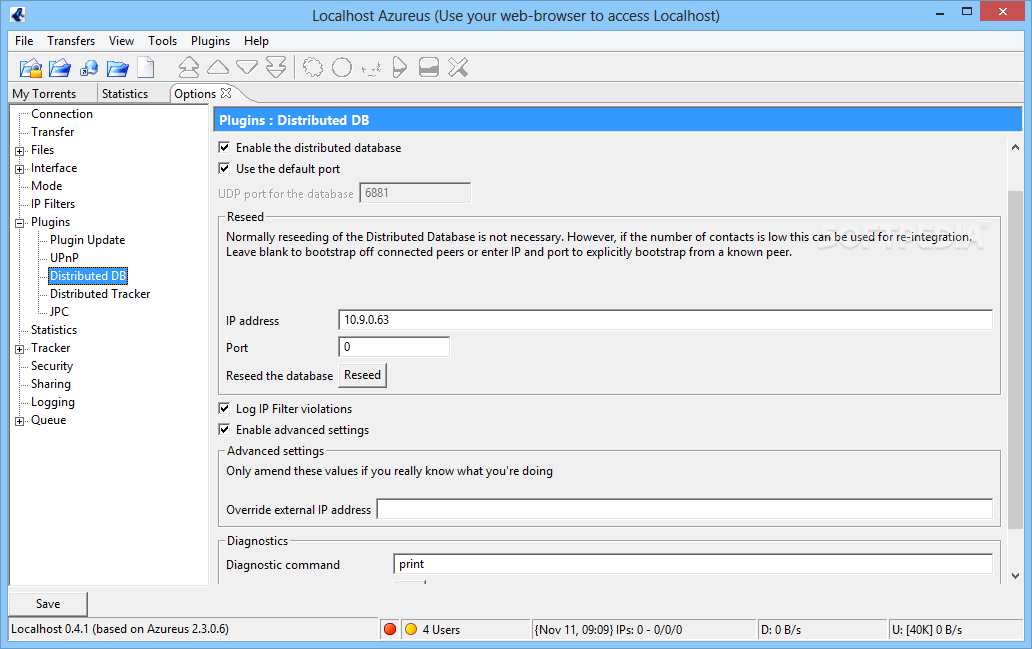Collapse the Plugins tree node

pos(20,223)
